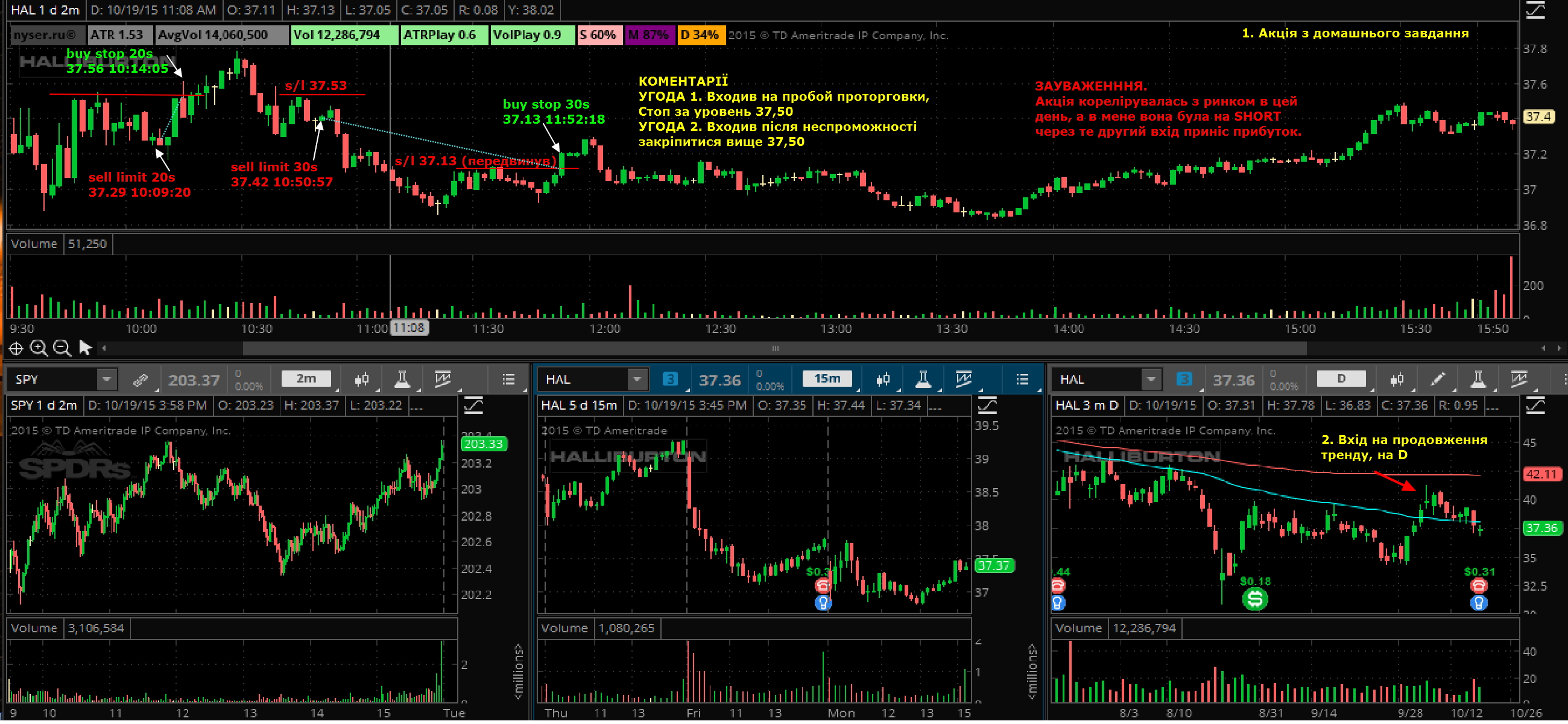Screen dimensions: 1568x724
Task: Open chart style candle icon in HAL daily panel
Action: (x=1397, y=381)
